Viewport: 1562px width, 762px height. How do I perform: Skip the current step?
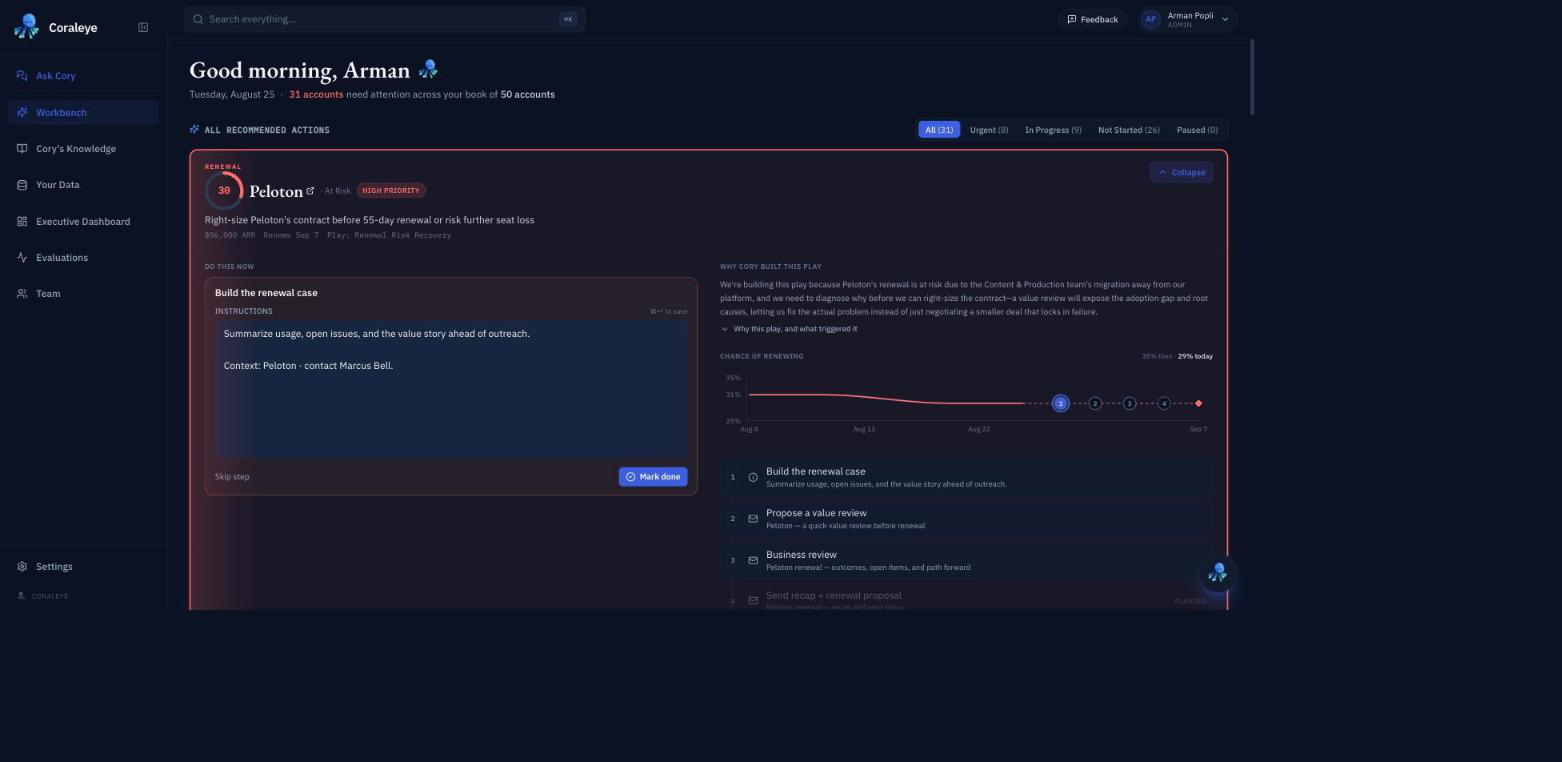point(232,477)
